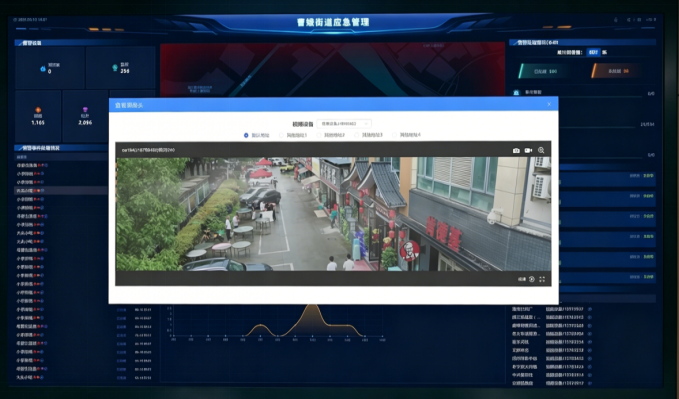Screen dimensions: 679x399
Task: Click the teal status badge showing 100
Action: (543, 71)
